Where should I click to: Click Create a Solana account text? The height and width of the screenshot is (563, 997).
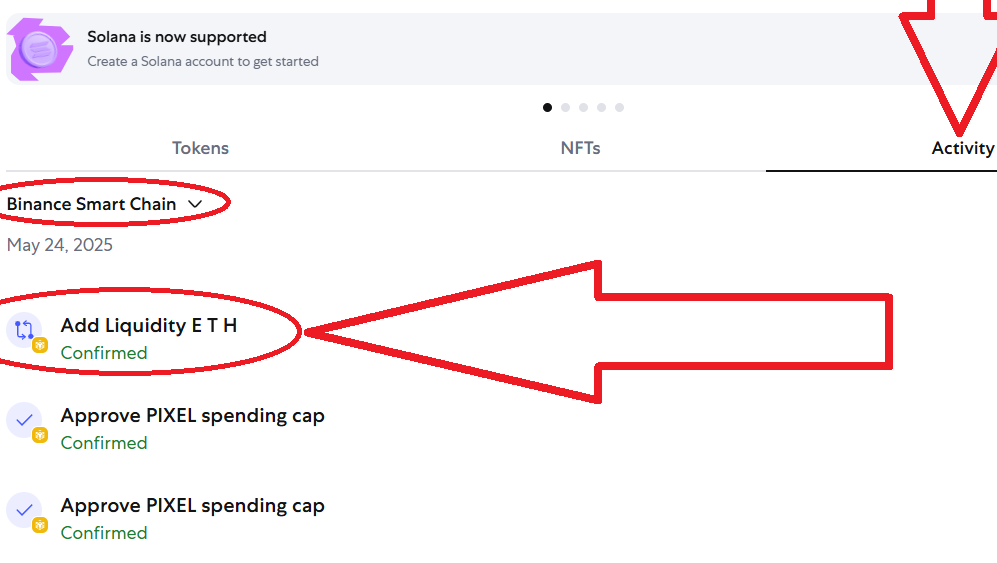click(x=203, y=62)
